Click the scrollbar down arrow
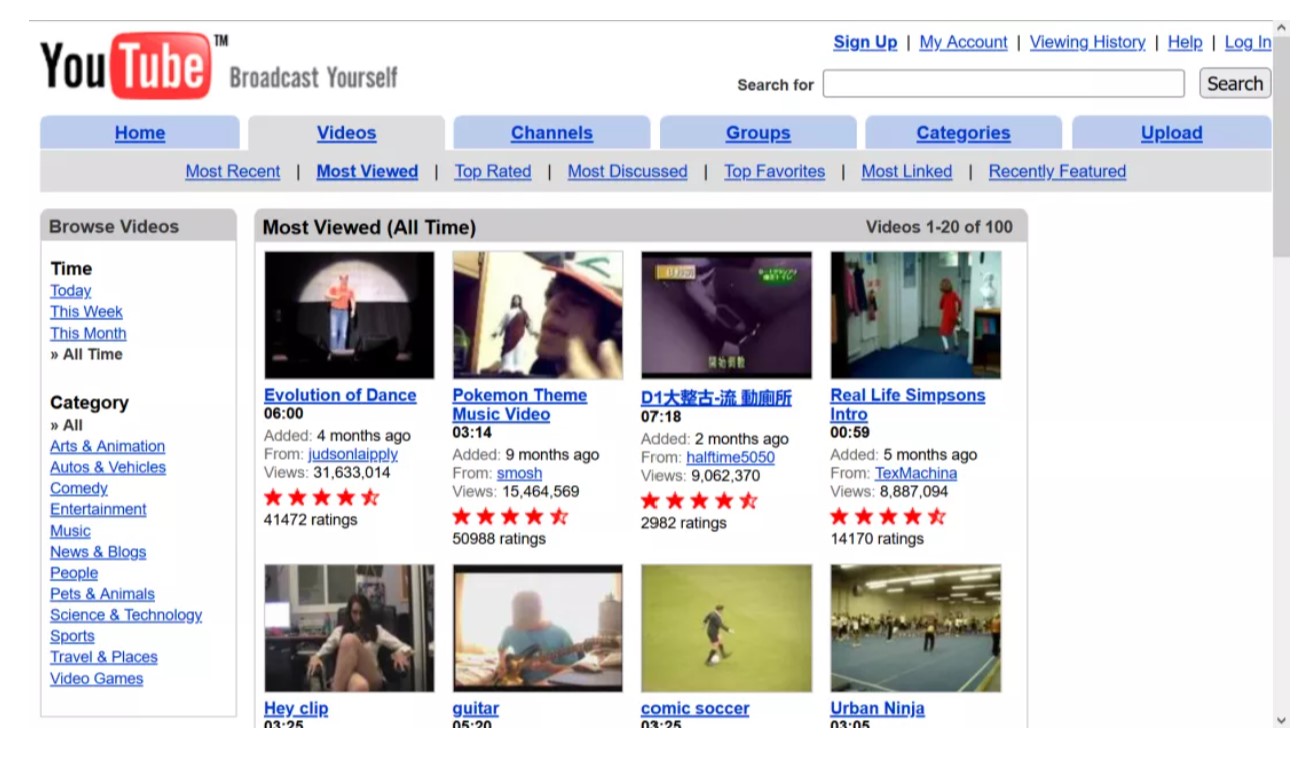 point(1281,719)
